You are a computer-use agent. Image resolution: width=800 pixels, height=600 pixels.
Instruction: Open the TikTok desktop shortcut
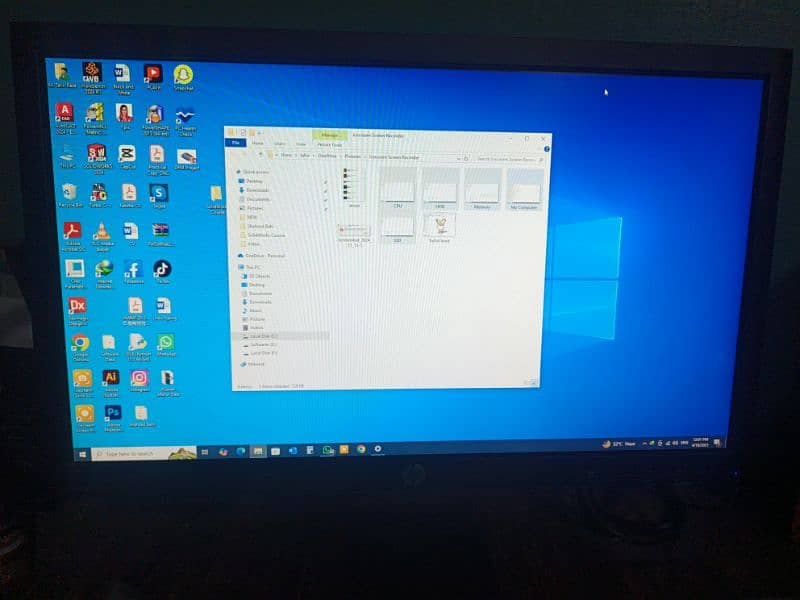coord(162,272)
